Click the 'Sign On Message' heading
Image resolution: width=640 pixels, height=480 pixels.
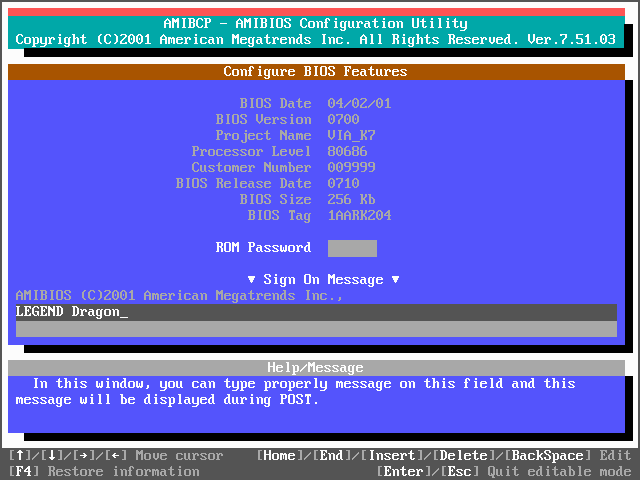pyautogui.click(x=323, y=280)
